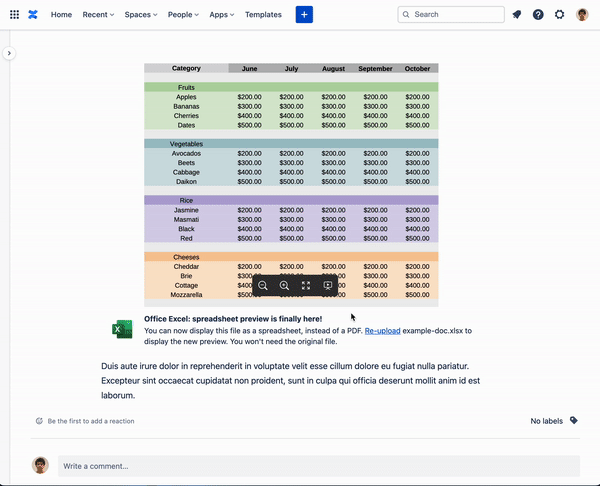Click the 'Masmati' row label
600x486 pixels.
pyautogui.click(x=186, y=219)
